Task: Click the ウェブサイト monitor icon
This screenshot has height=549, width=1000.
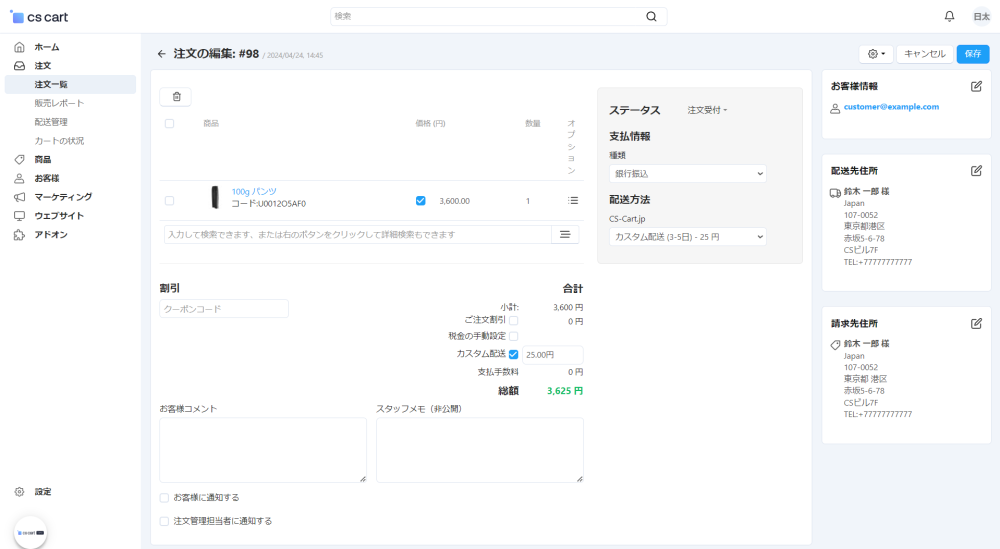Action: 20,216
